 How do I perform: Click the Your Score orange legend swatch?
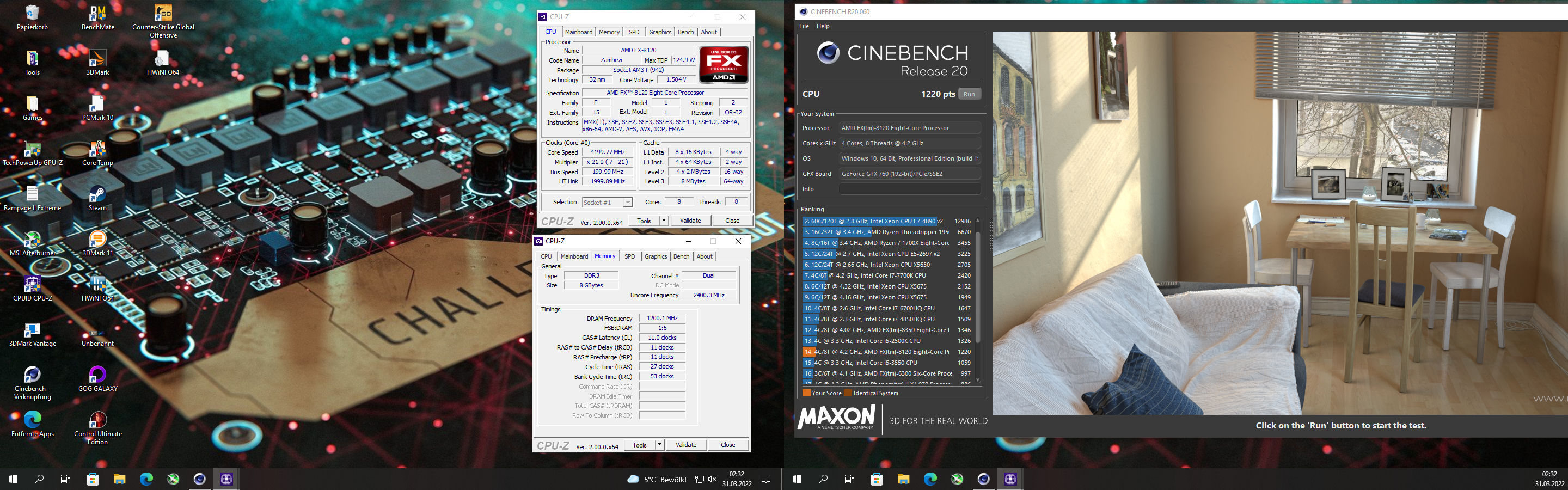point(806,393)
